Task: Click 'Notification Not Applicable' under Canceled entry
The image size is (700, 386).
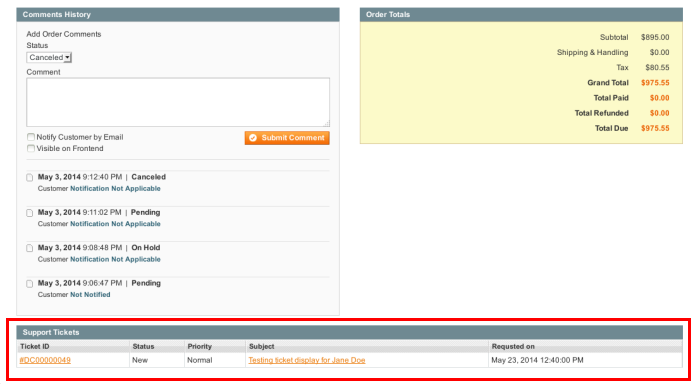Action: click(115, 188)
